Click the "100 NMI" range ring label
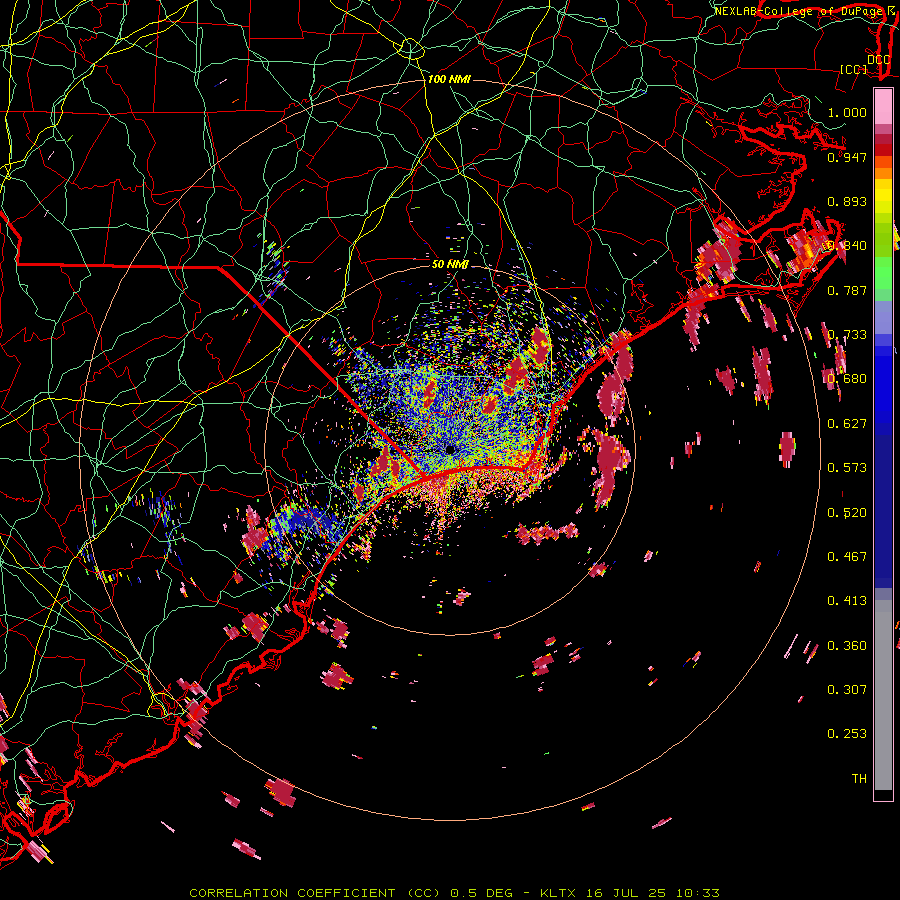The width and height of the screenshot is (900, 900). (449, 79)
